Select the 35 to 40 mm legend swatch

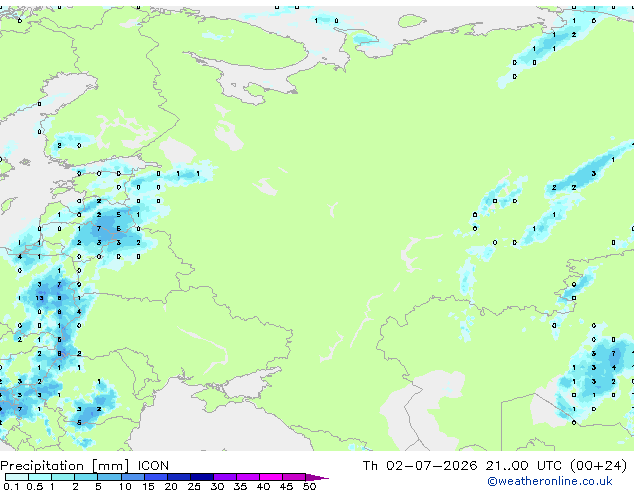pos(247,477)
